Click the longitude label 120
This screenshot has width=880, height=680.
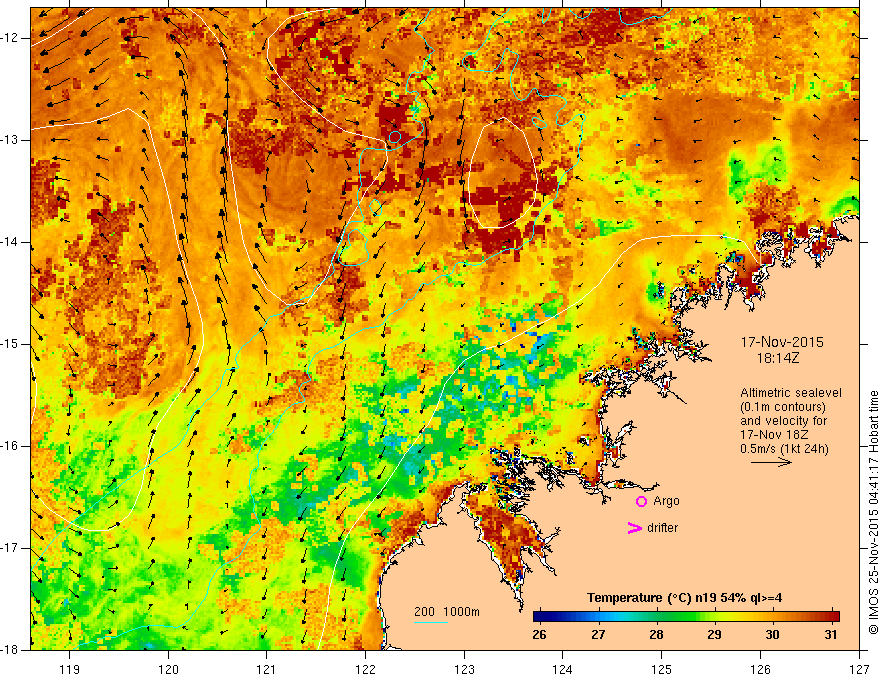pos(168,669)
